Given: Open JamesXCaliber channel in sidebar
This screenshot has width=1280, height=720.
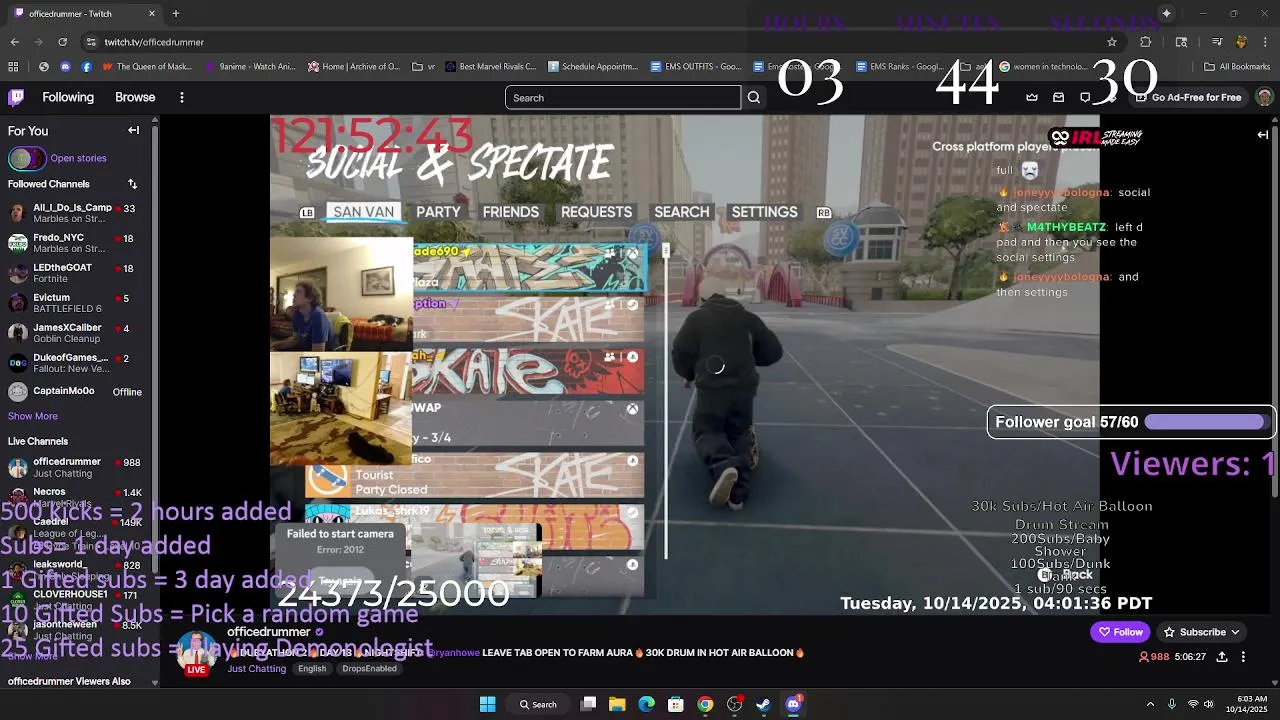Looking at the screenshot, I should pyautogui.click(x=77, y=333).
